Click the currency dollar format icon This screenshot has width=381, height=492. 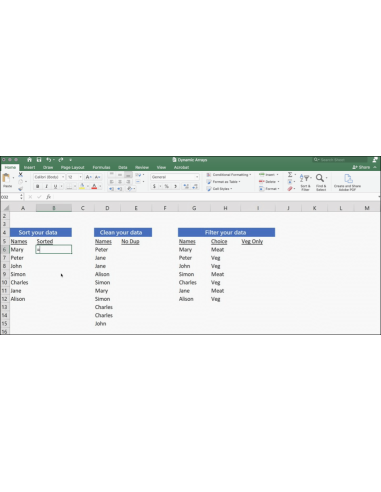(x=154, y=186)
